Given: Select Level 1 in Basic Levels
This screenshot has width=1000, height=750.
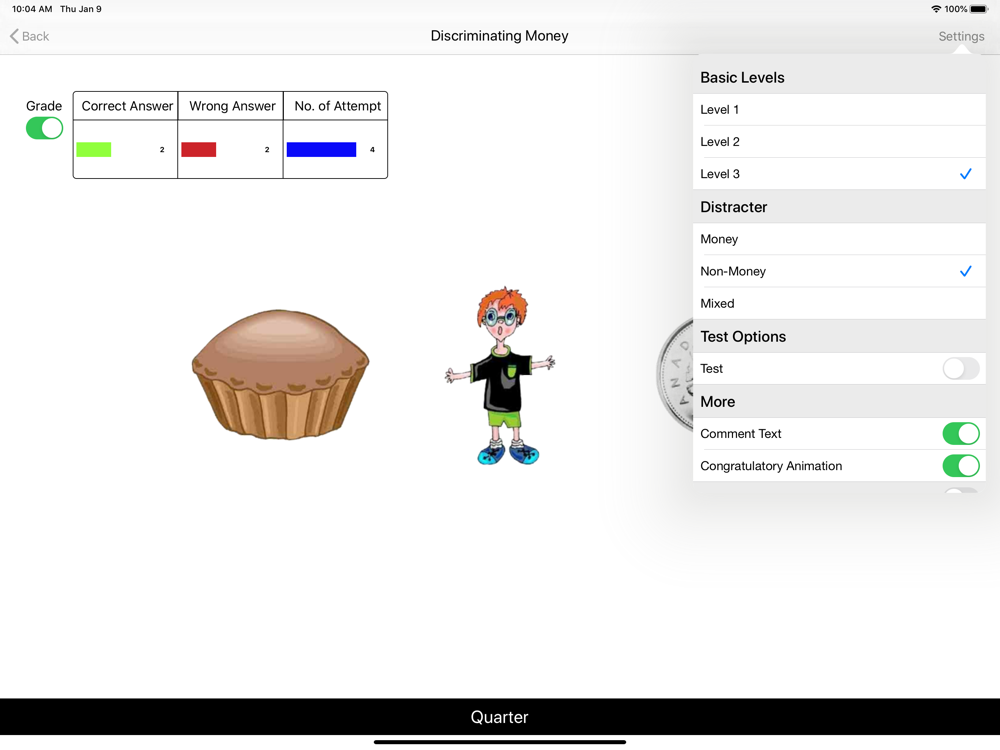Looking at the screenshot, I should [839, 110].
